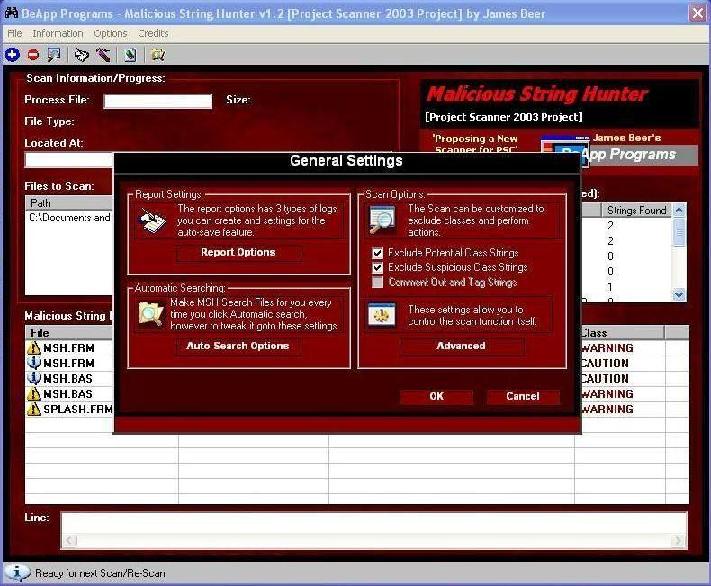This screenshot has height=586, width=711.
Task: Enable Comment Out and Tag Strings checkbox
Action: pos(378,282)
